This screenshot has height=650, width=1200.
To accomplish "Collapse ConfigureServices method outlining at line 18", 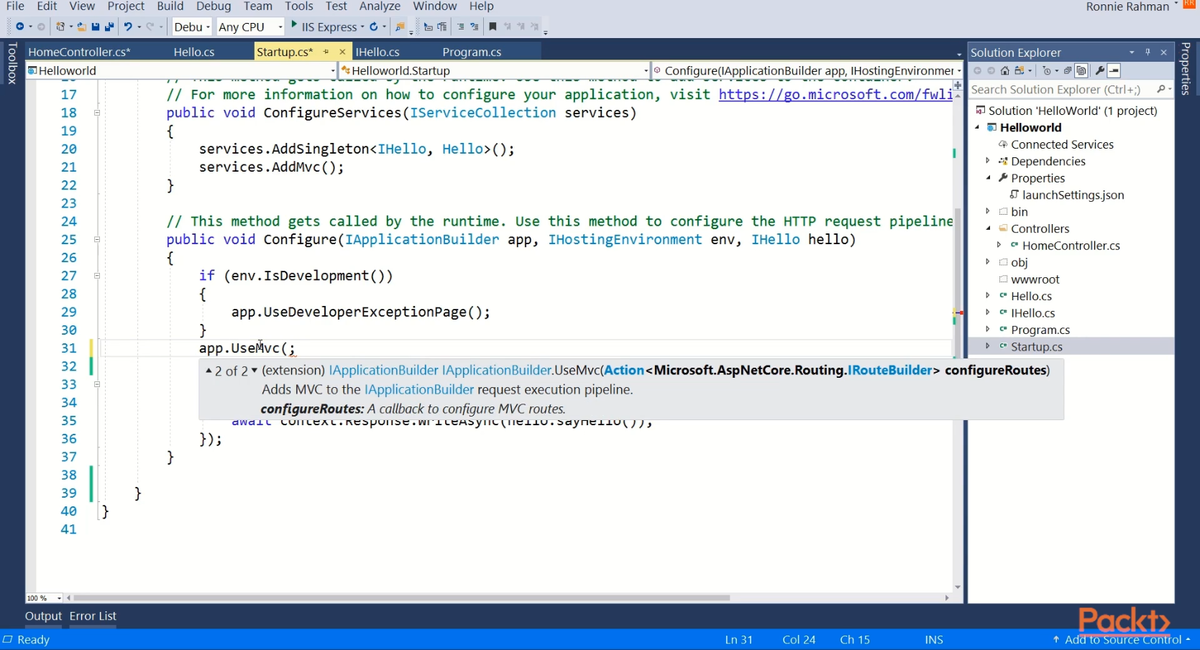I will [97, 113].
